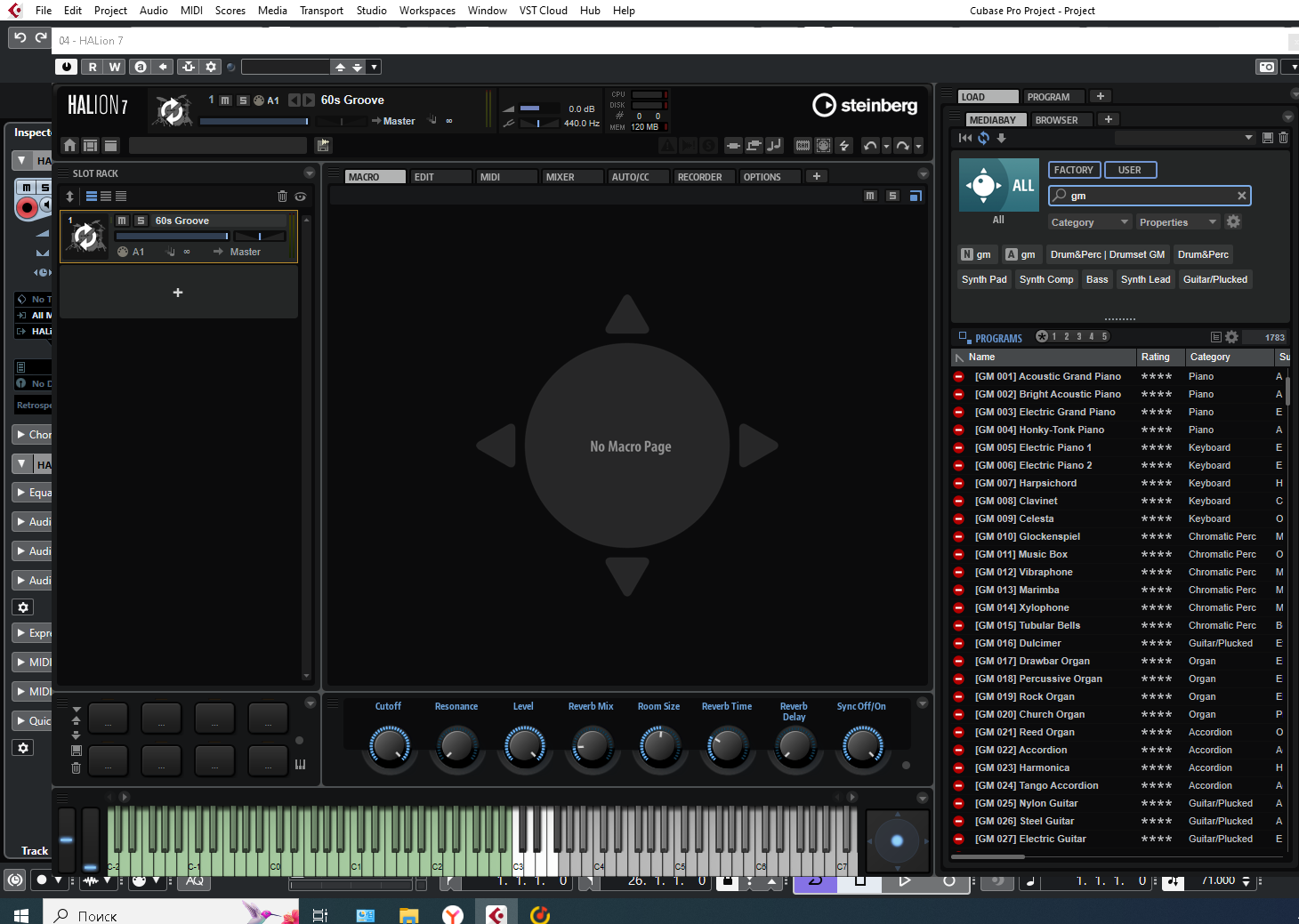Click the HALion home icon
This screenshot has height=924, width=1299.
[x=70, y=145]
